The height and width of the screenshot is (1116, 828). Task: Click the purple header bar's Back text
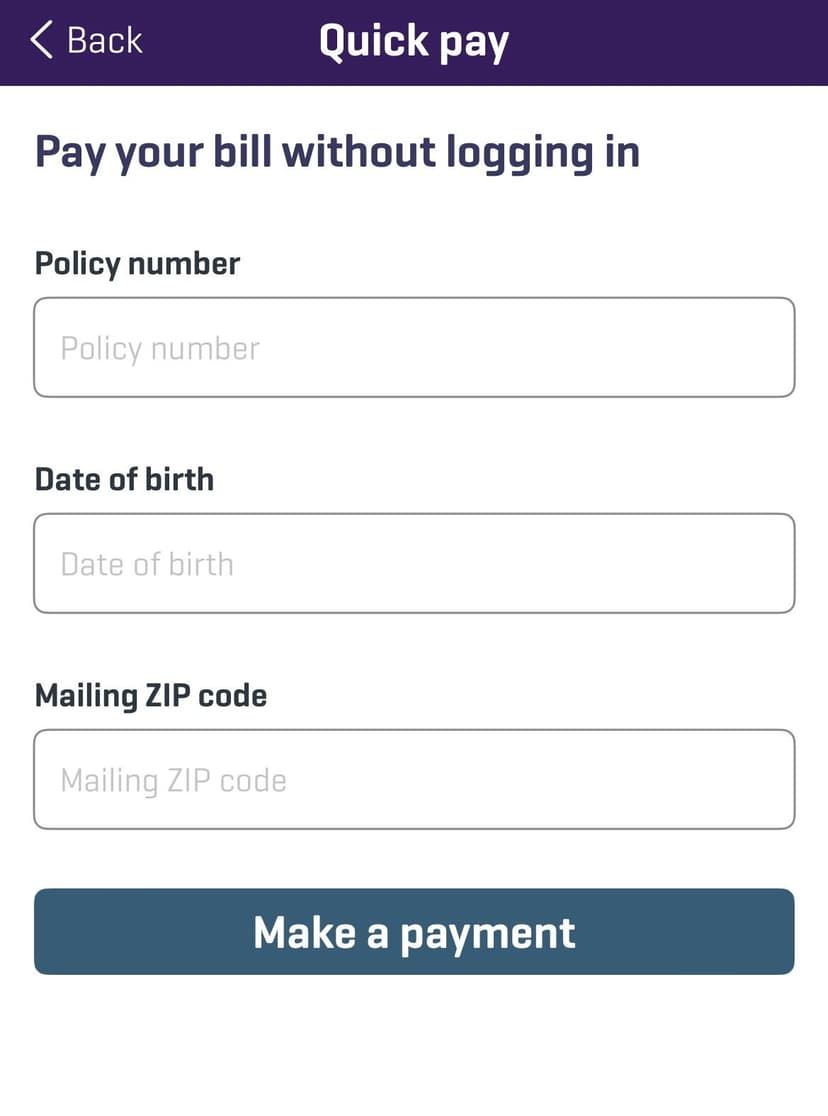pyautogui.click(x=104, y=41)
